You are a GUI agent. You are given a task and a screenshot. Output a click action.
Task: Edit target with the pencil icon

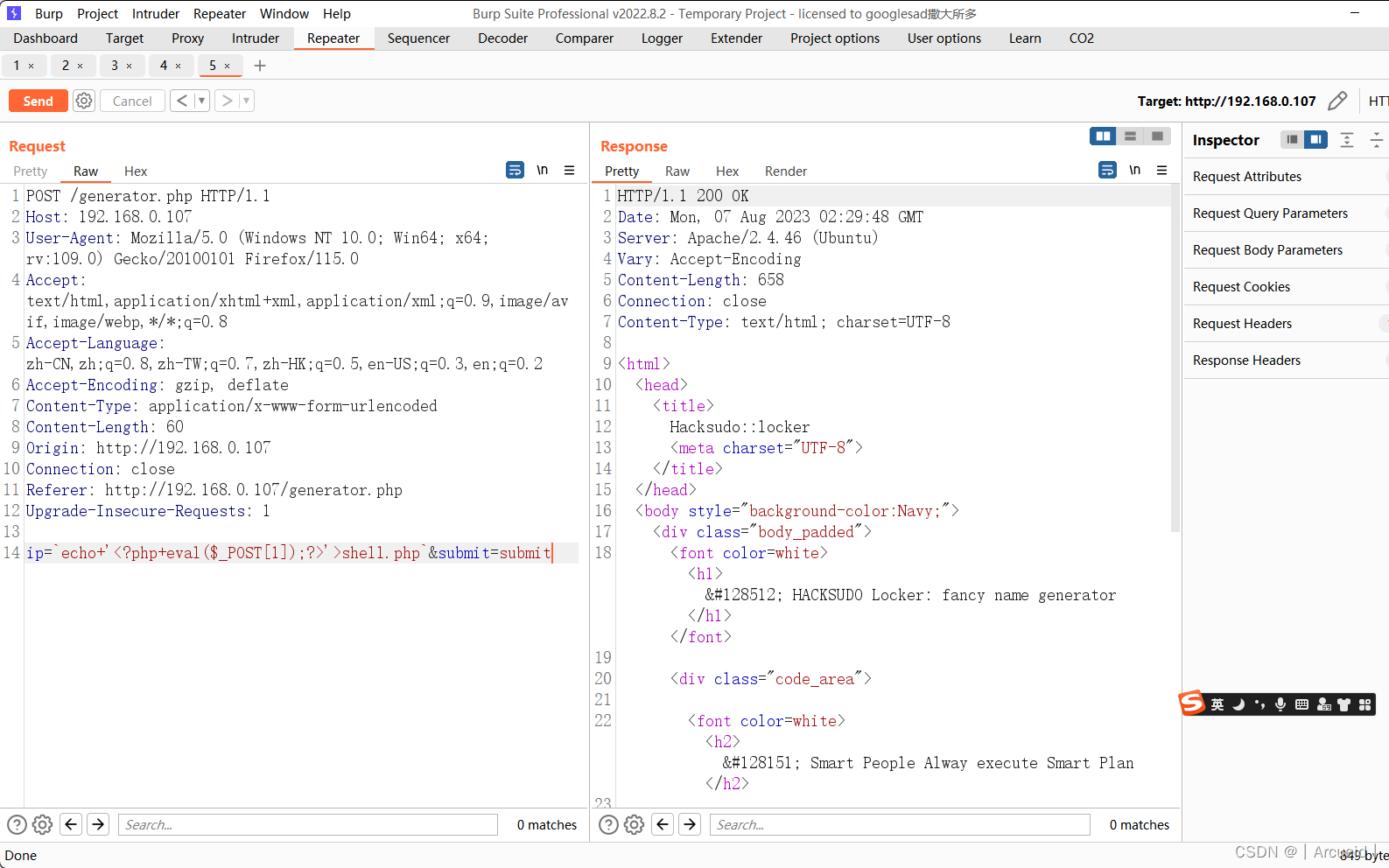(x=1337, y=101)
